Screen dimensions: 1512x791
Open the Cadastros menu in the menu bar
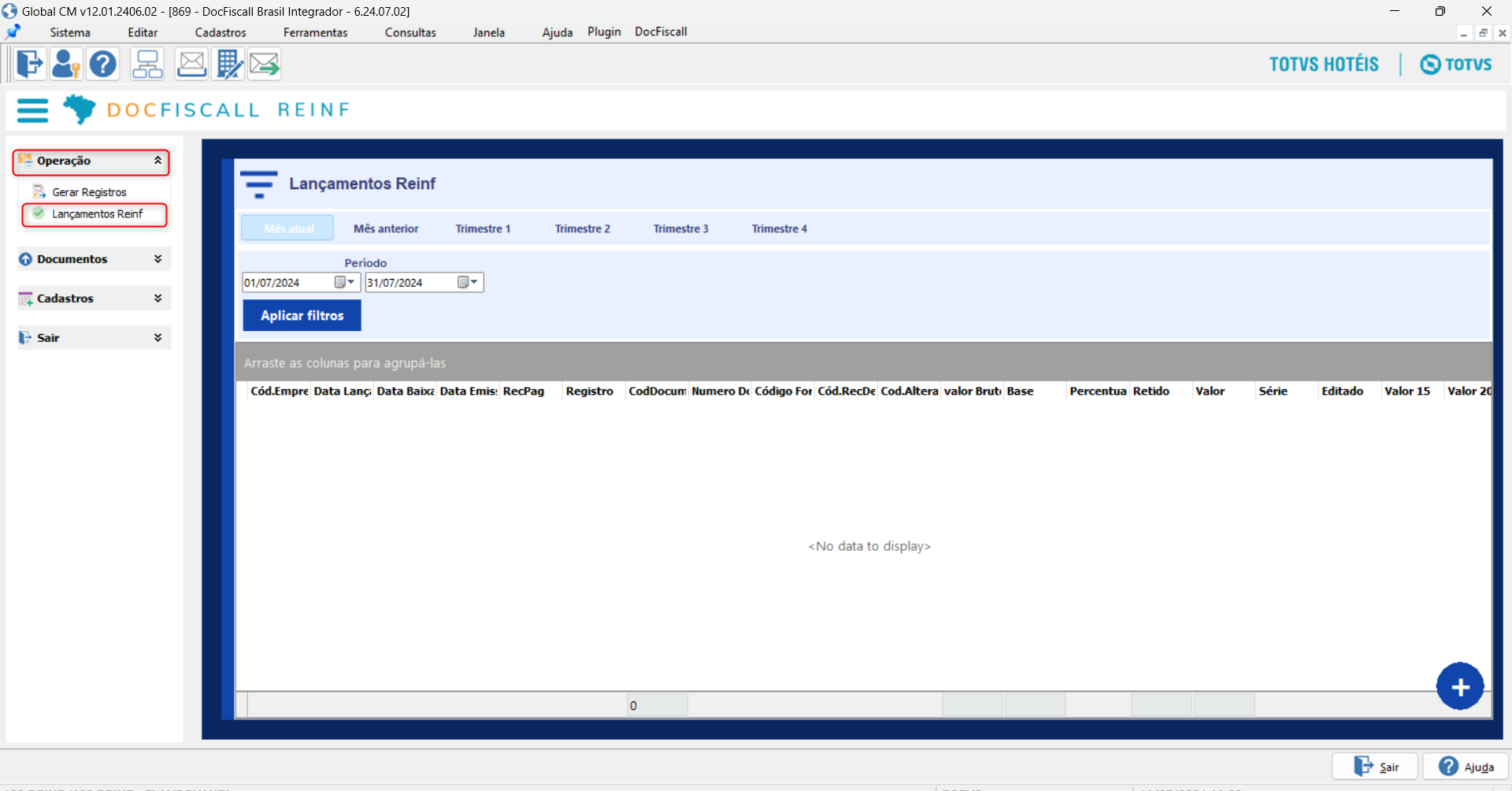(220, 32)
